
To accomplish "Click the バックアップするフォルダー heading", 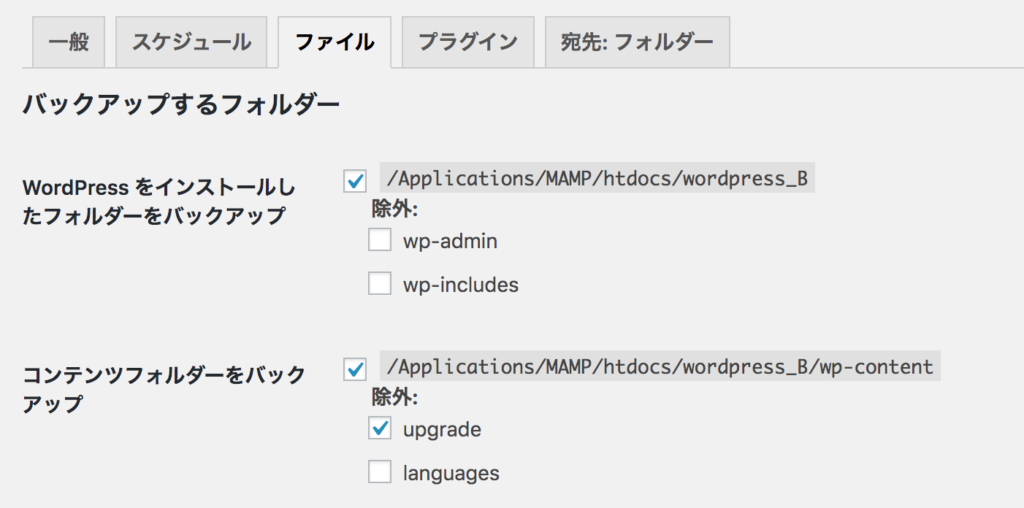I will [181, 105].
